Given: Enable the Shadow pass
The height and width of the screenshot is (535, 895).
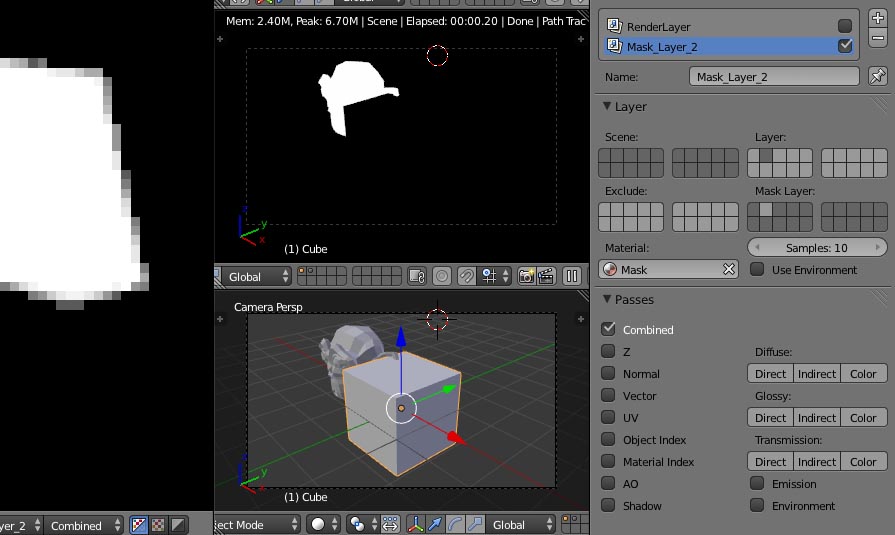Looking at the screenshot, I should (608, 505).
